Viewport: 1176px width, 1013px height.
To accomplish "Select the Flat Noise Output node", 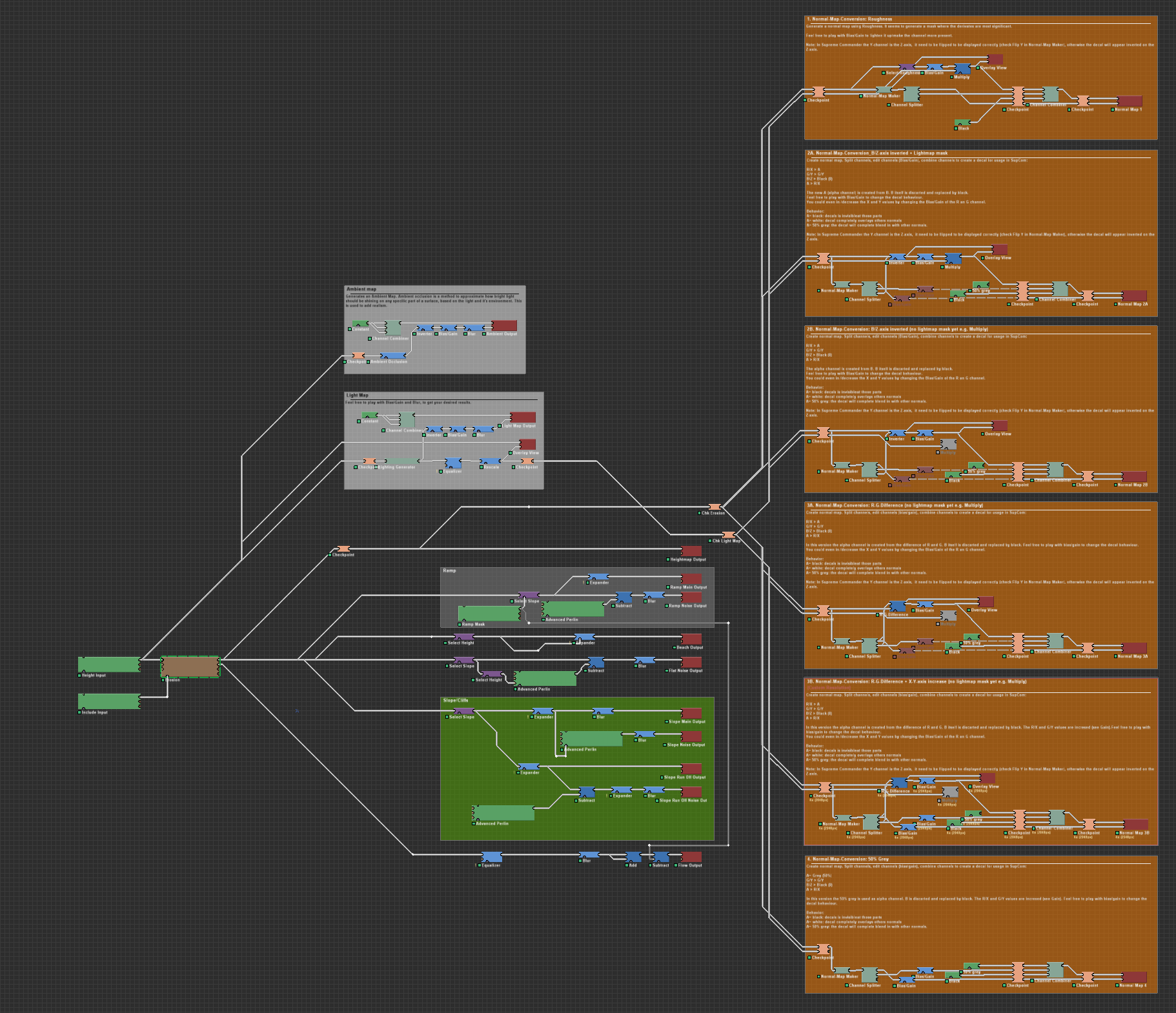I will (x=692, y=662).
